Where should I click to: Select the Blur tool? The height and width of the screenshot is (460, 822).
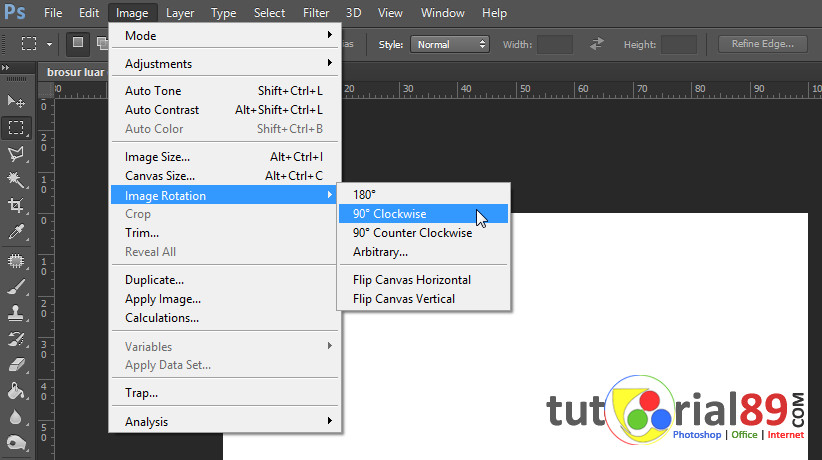pyautogui.click(x=16, y=418)
